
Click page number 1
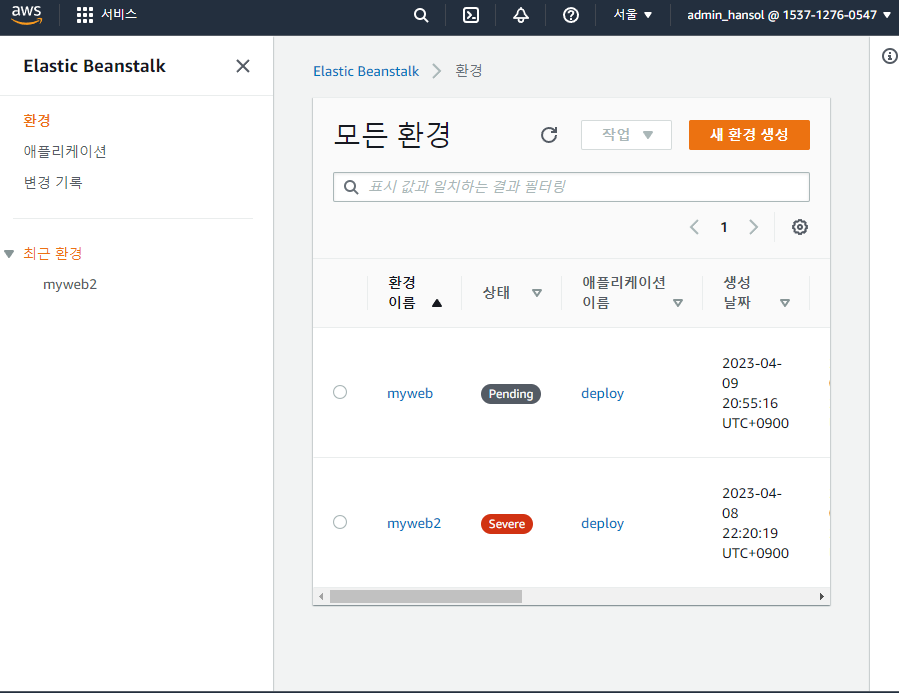tap(724, 228)
